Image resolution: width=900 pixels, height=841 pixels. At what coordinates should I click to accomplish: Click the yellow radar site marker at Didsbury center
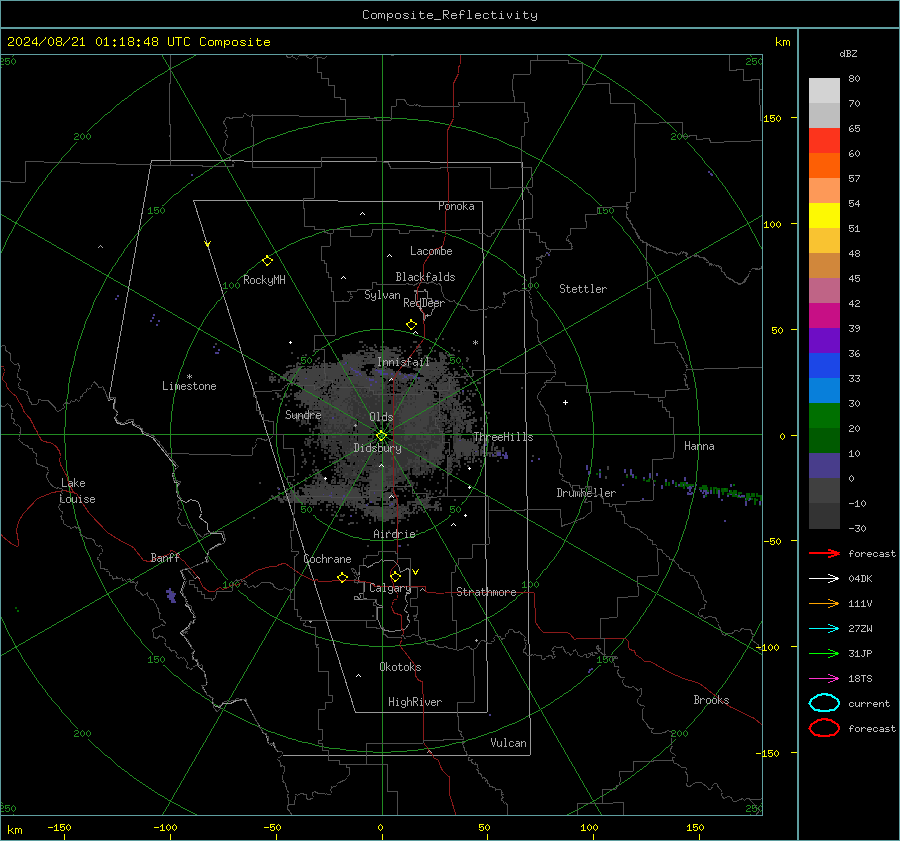pyautogui.click(x=382, y=435)
